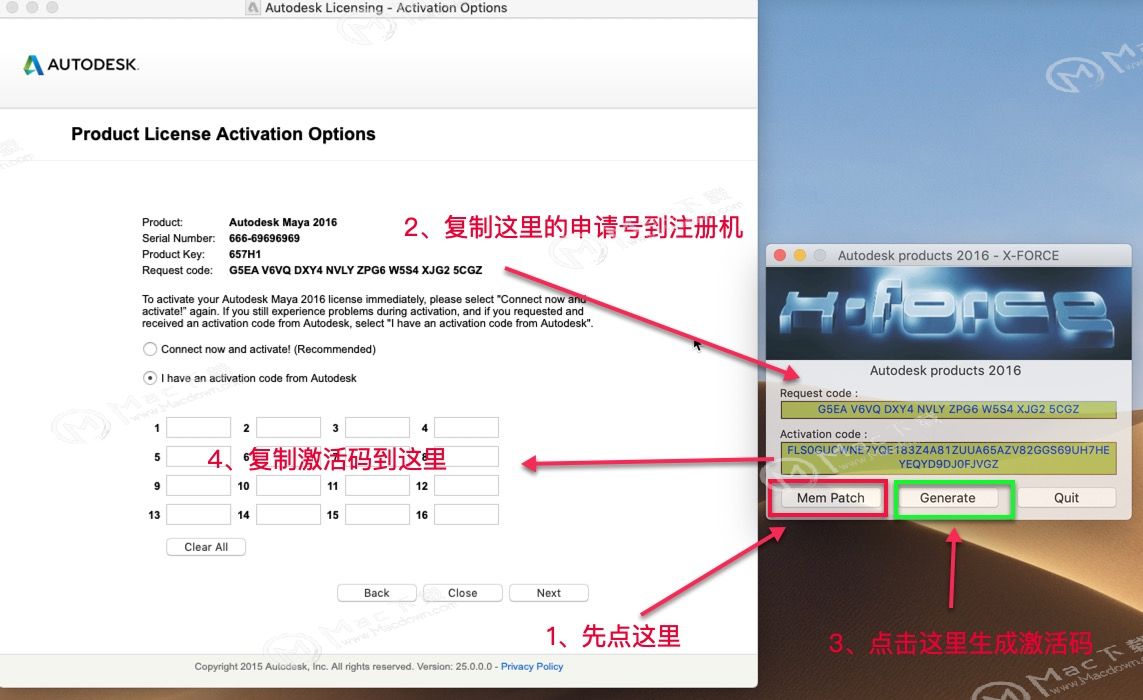Click the Mem Patch button in X-FORCE
The image size is (1143, 700).
(830, 498)
